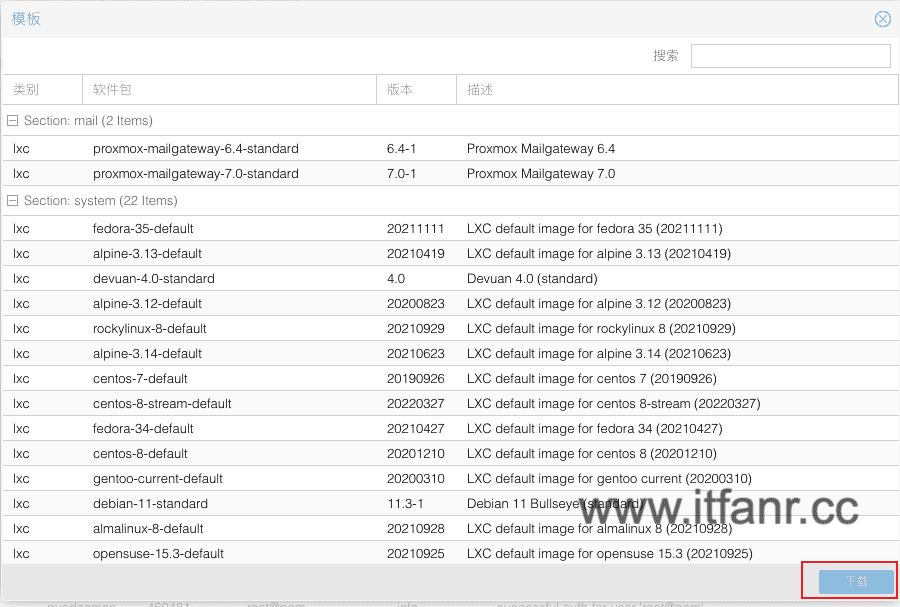Image resolution: width=900 pixels, height=607 pixels.
Task: Collapse the Section: system group
Action: 12,200
